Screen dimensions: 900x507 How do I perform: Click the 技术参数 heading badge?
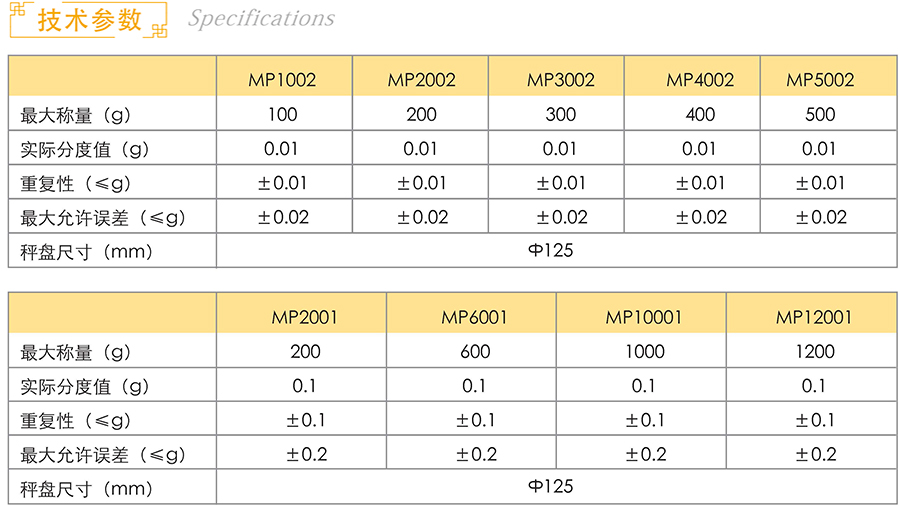(88, 20)
